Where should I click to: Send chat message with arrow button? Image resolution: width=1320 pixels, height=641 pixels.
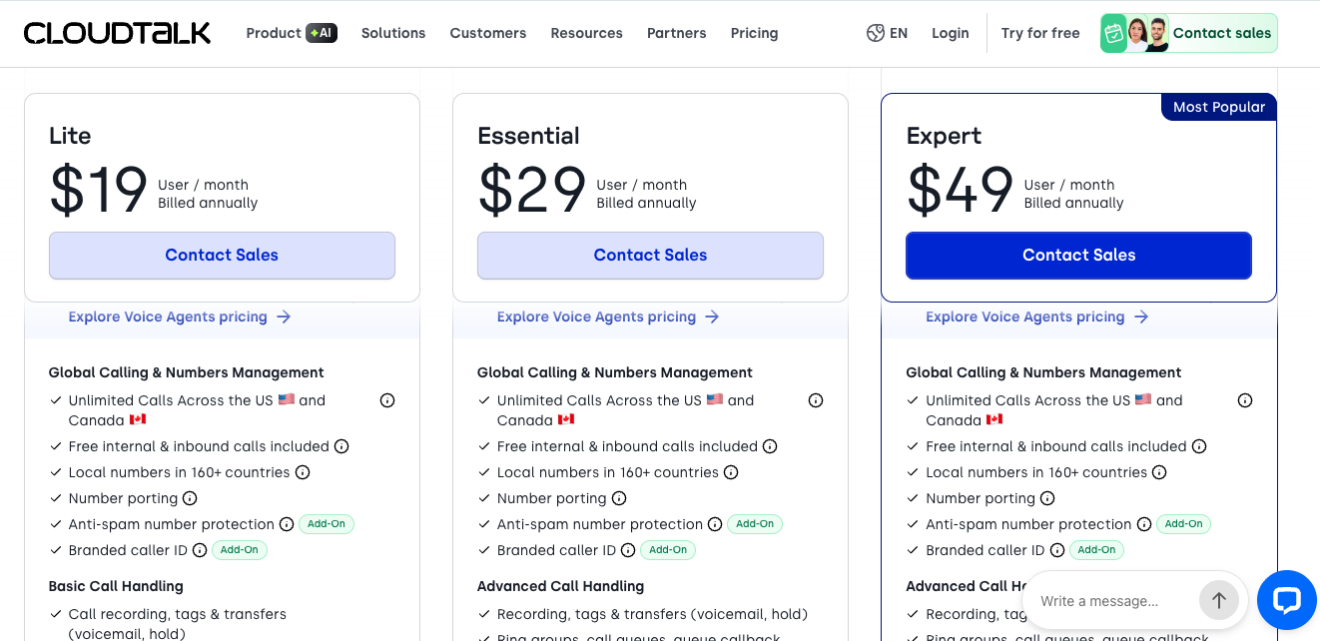tap(1218, 600)
